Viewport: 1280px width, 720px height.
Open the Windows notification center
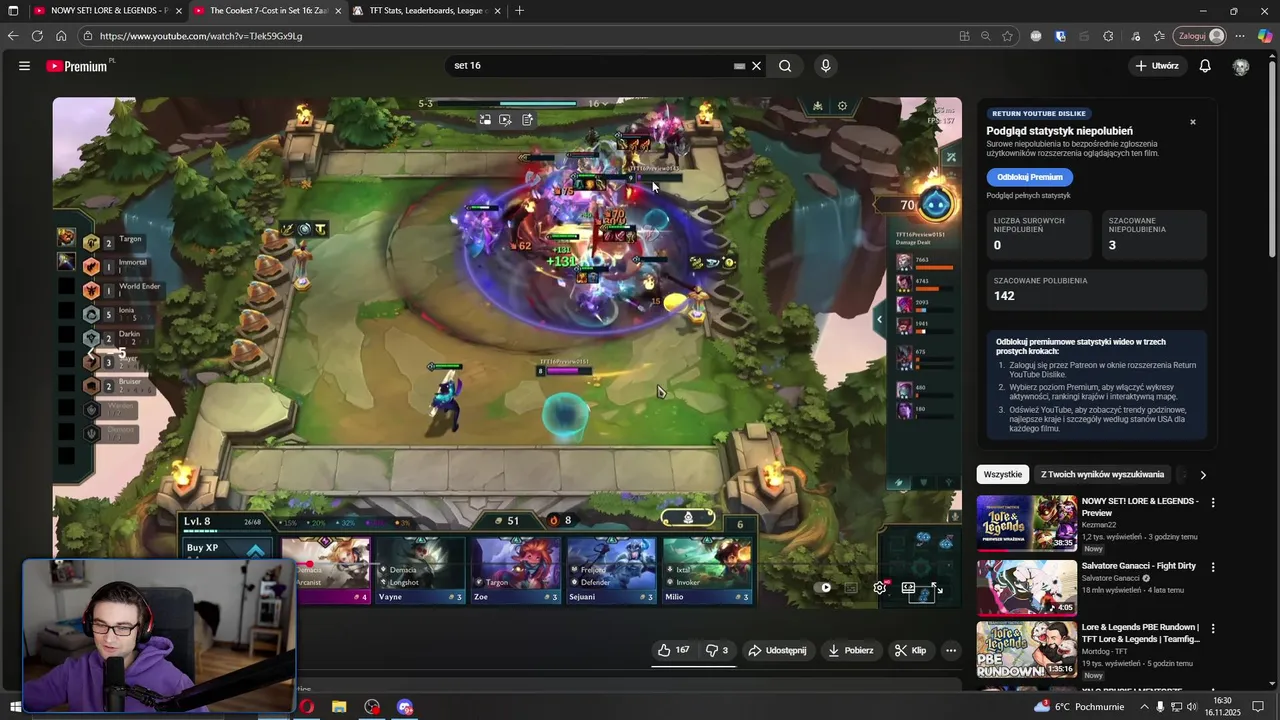pyautogui.click(x=1259, y=707)
